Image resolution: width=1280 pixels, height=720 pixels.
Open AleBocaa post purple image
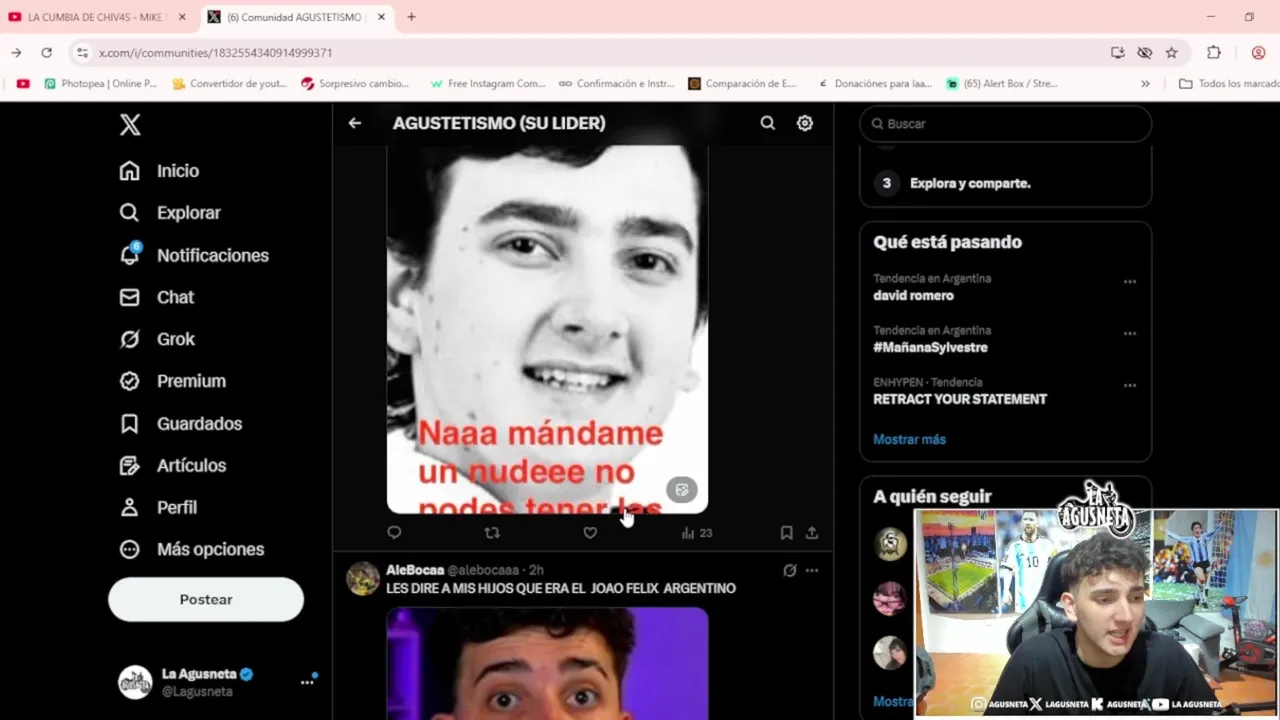pyautogui.click(x=547, y=663)
